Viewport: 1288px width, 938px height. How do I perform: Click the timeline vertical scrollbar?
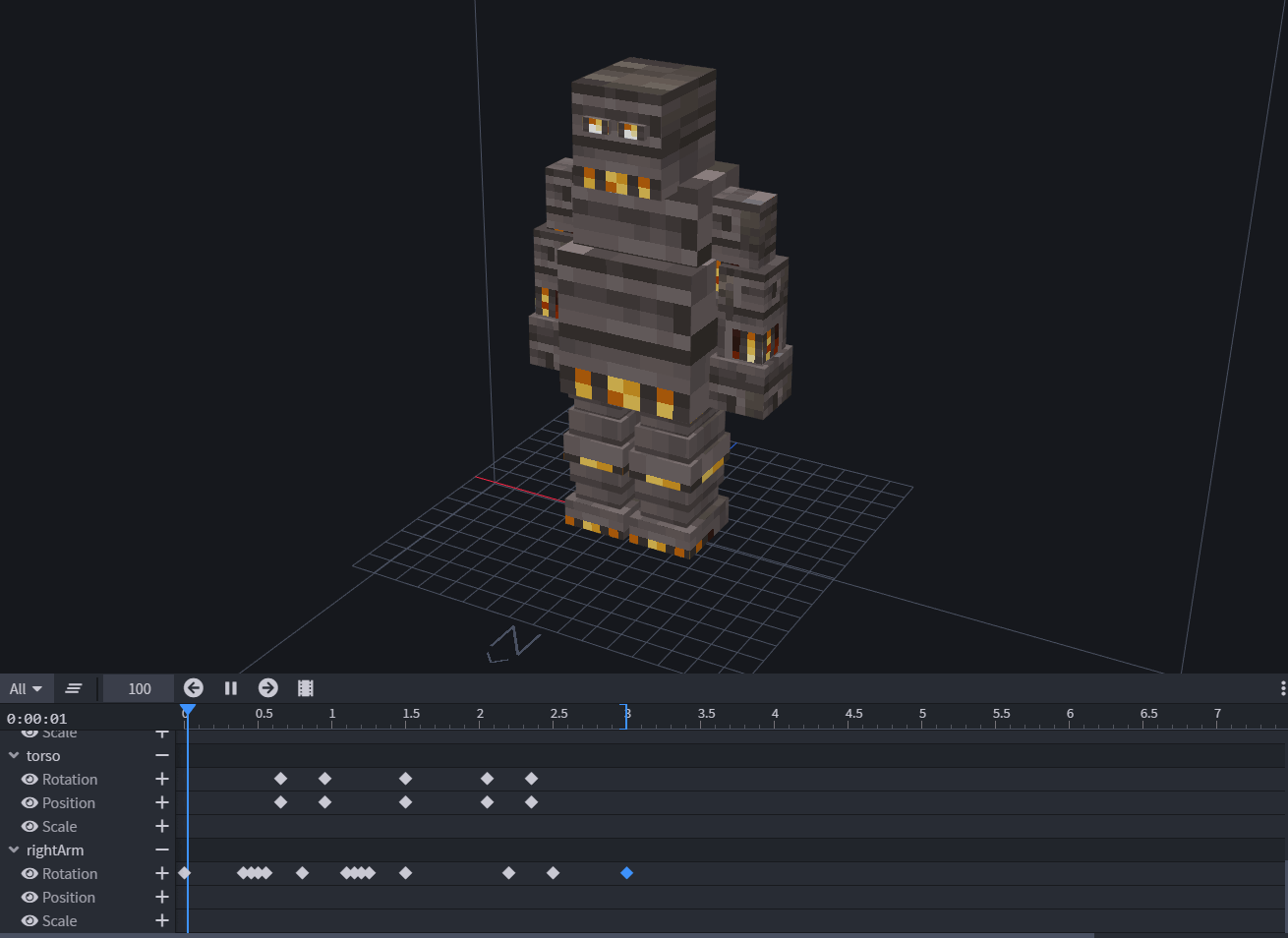pyautogui.click(x=1285, y=896)
